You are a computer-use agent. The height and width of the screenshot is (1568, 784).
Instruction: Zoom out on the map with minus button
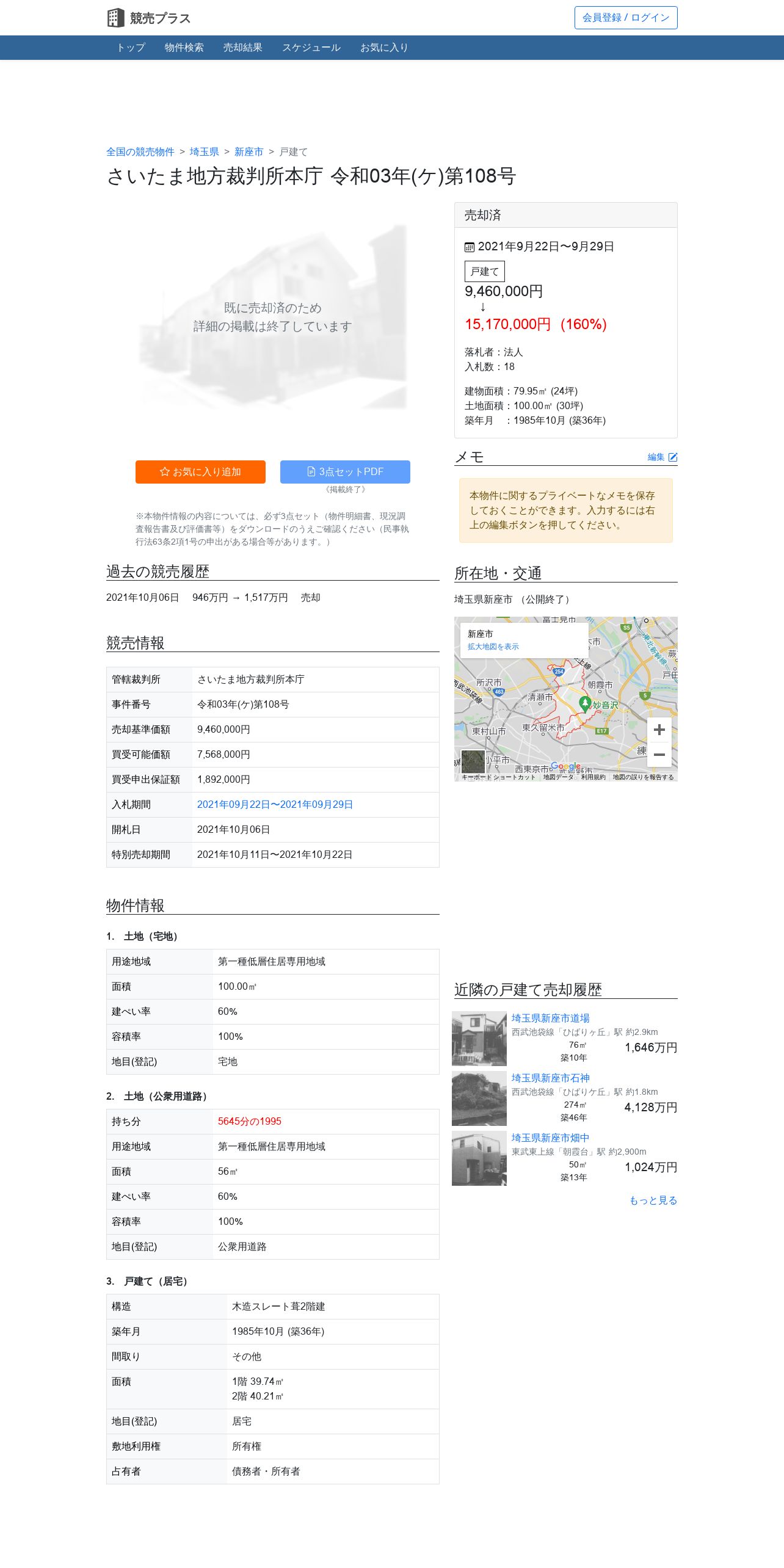[x=659, y=755]
